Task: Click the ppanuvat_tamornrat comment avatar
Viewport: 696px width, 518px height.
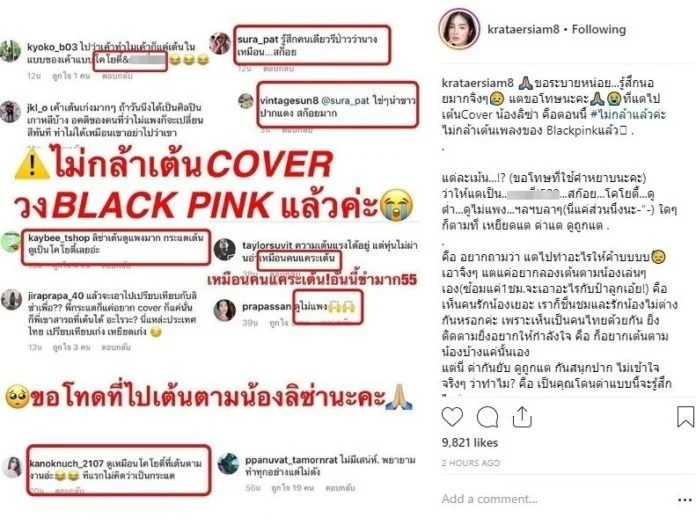Action: [229, 463]
